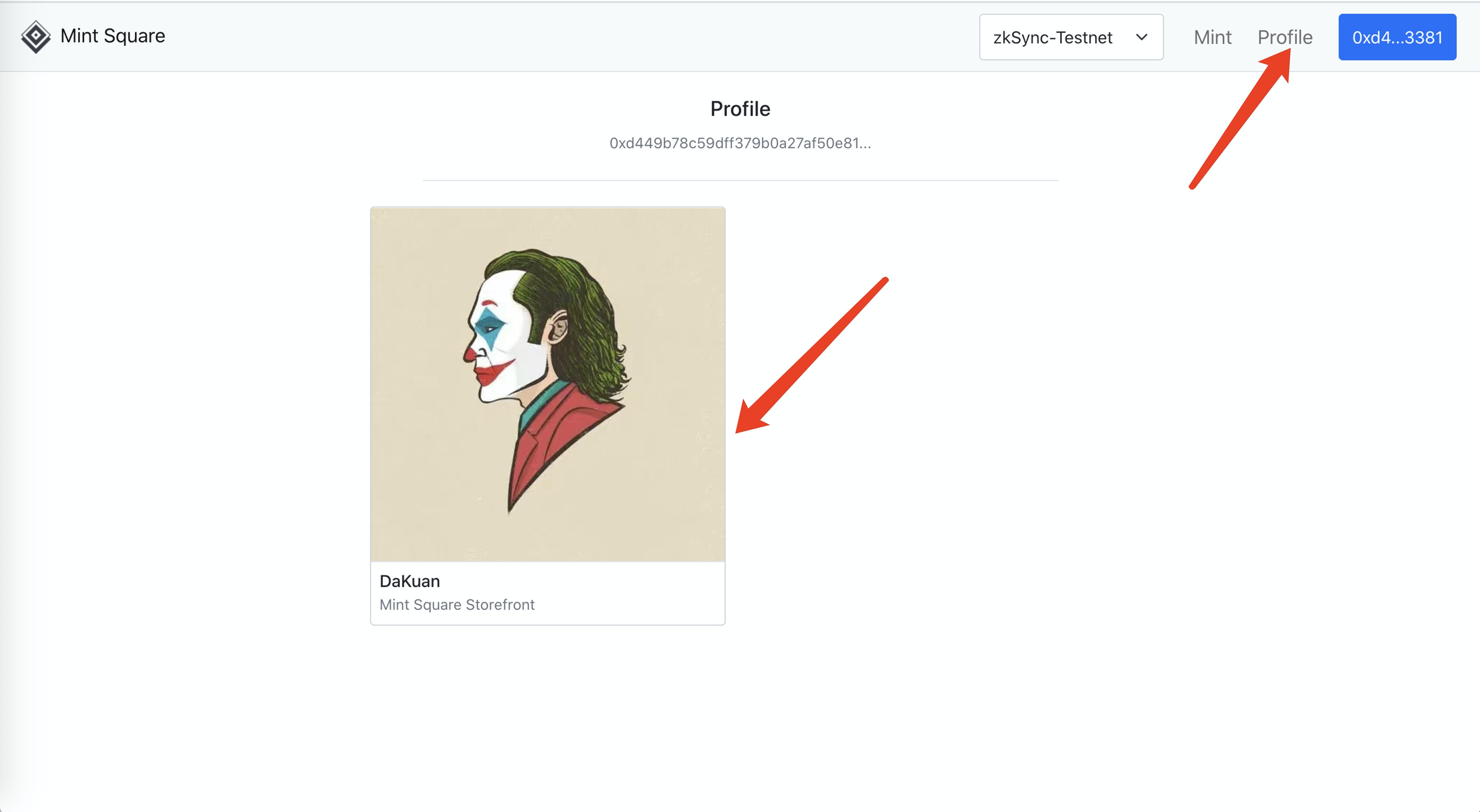This screenshot has height=812, width=1480.
Task: Select the truncated 0xd449b78c59... wallet address
Action: 739,143
